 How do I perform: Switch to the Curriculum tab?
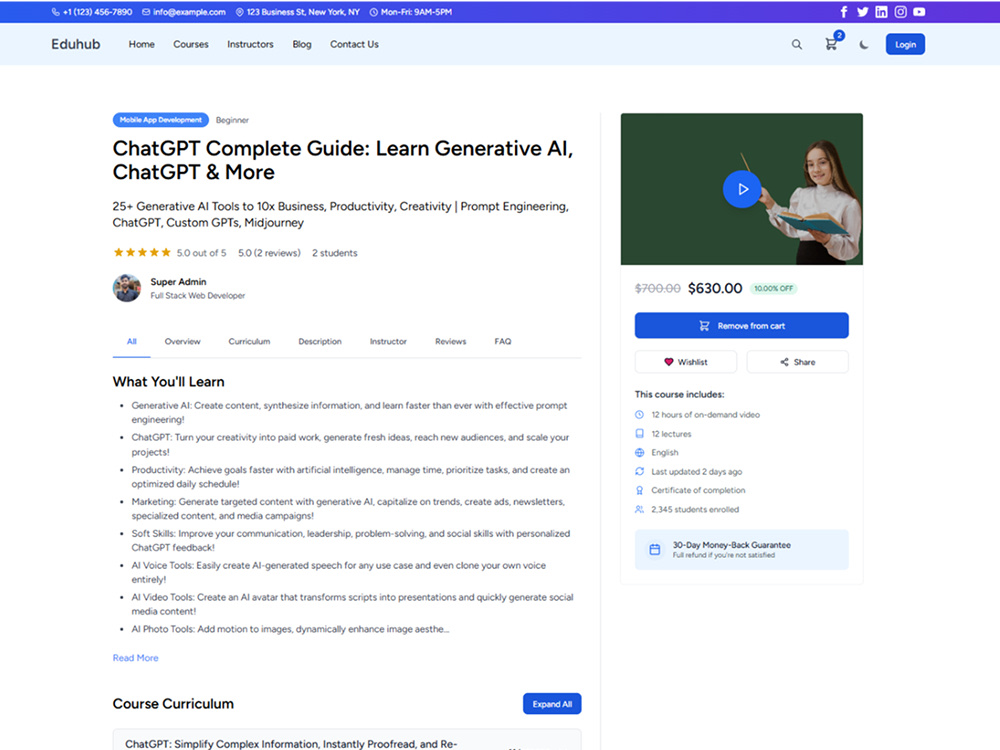249,342
